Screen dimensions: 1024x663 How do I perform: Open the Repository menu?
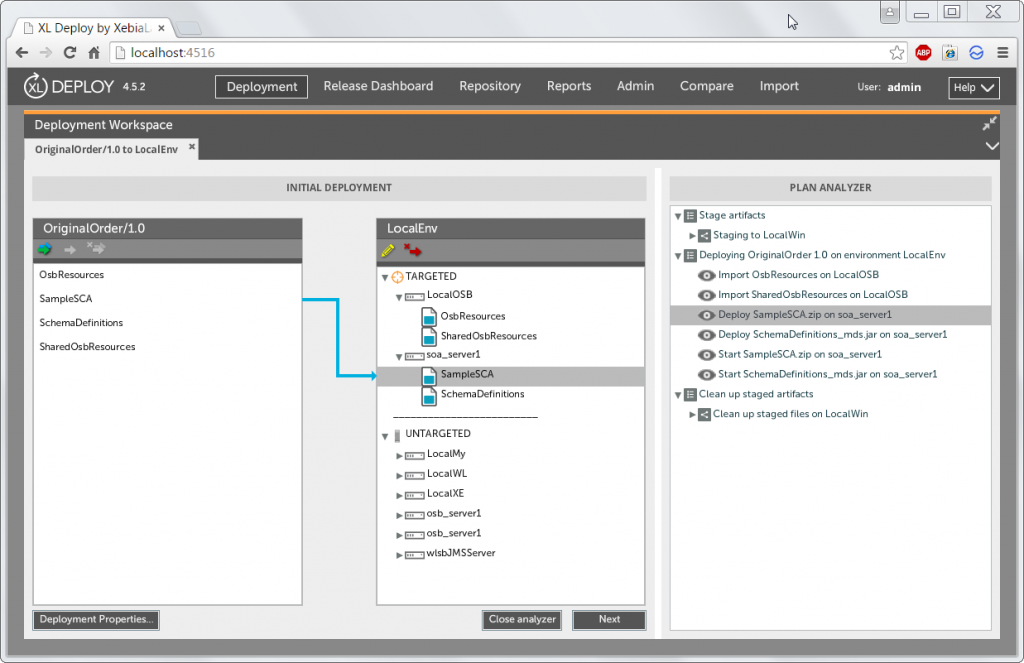(x=489, y=87)
